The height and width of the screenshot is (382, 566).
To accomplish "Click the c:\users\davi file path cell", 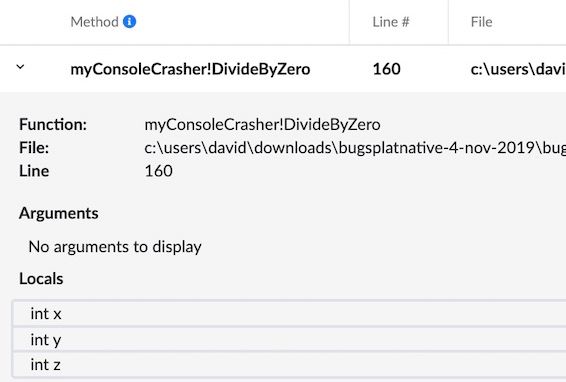I will [x=518, y=69].
